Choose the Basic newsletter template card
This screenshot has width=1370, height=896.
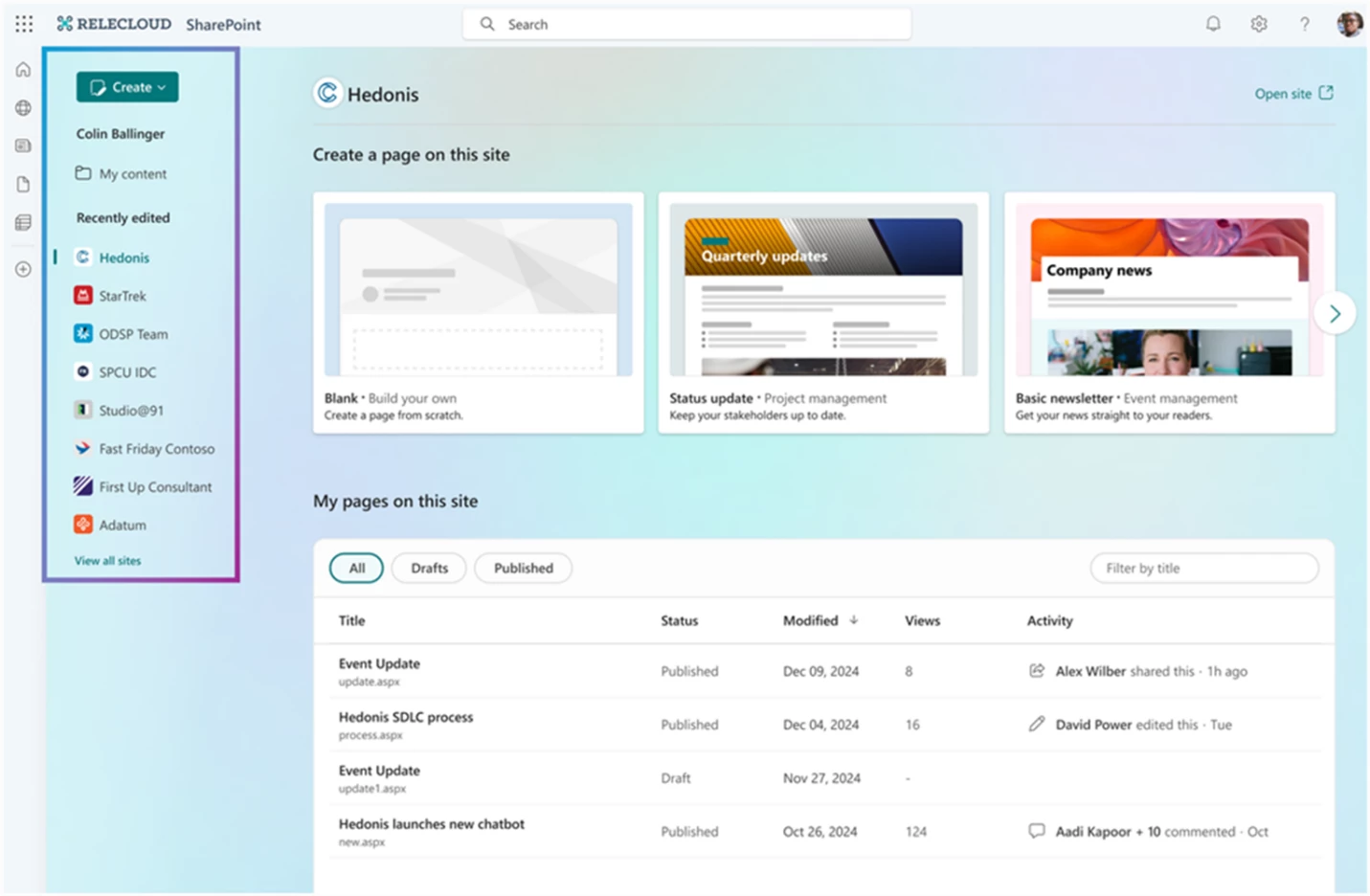[x=1170, y=313]
